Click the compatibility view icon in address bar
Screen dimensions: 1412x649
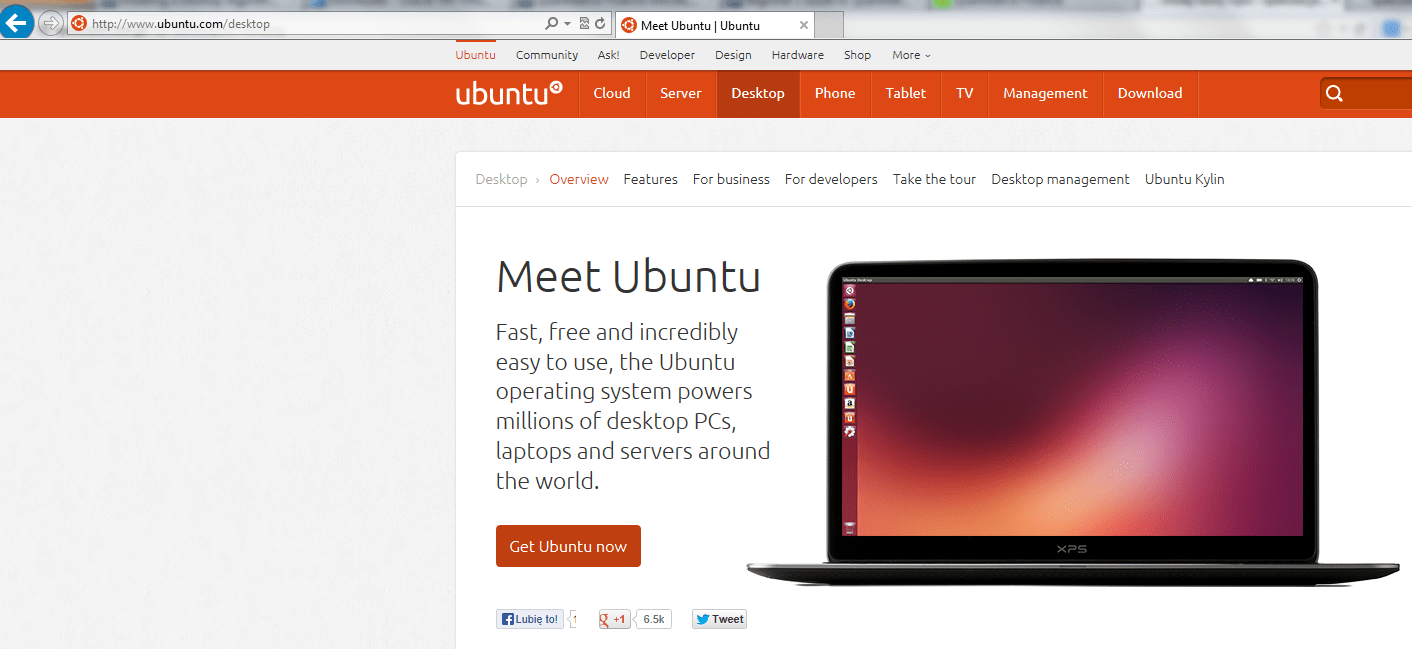point(584,23)
